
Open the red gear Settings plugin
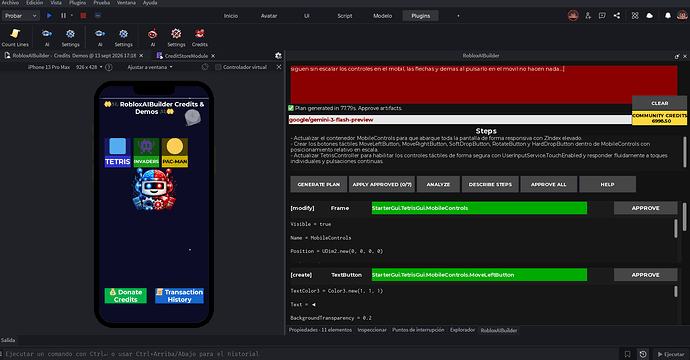(176, 37)
